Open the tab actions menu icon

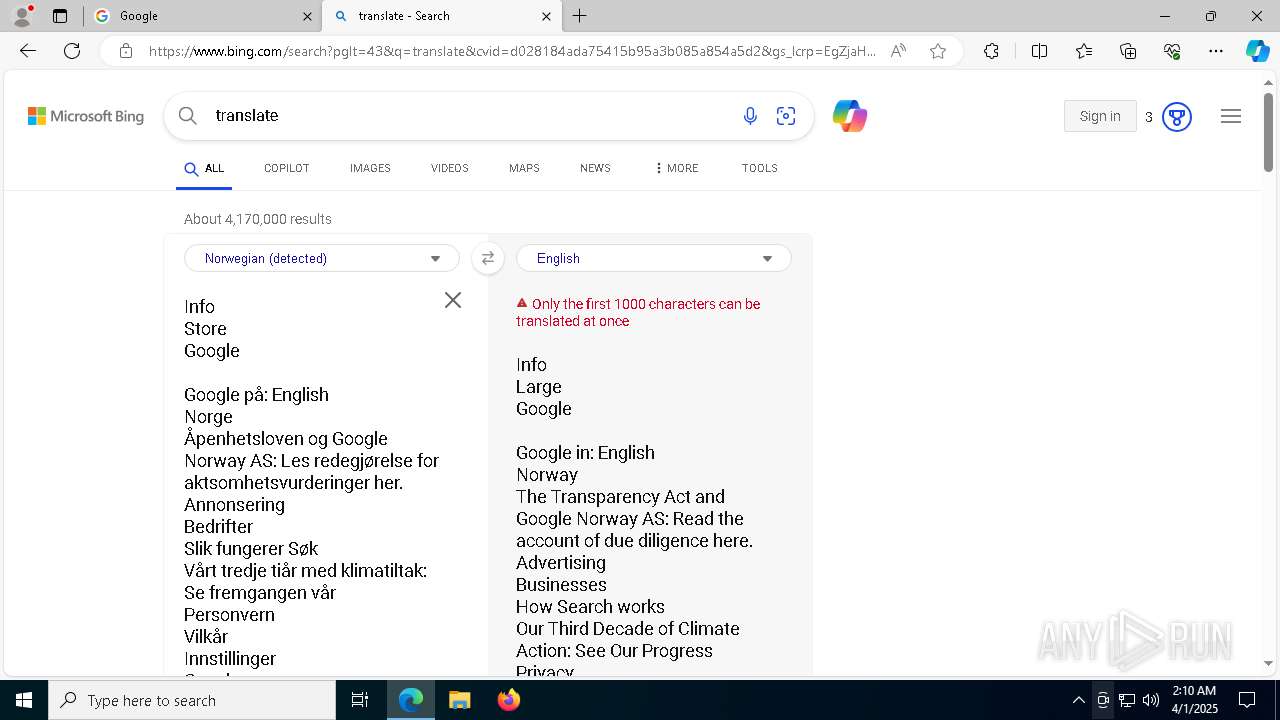60,16
